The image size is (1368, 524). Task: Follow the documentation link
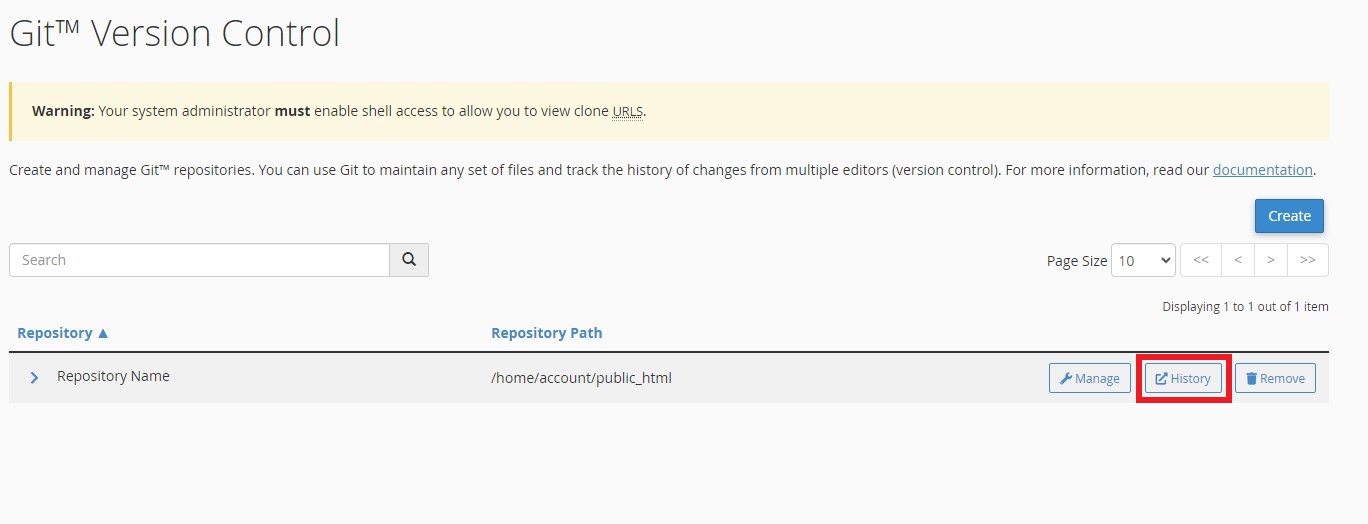1262,170
